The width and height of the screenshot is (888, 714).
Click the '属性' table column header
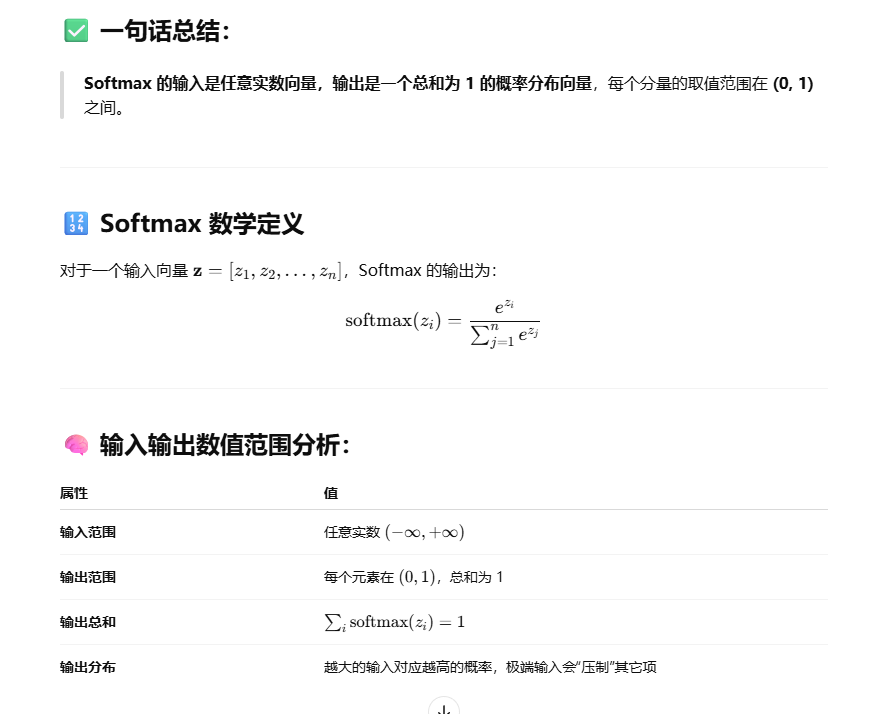(74, 493)
